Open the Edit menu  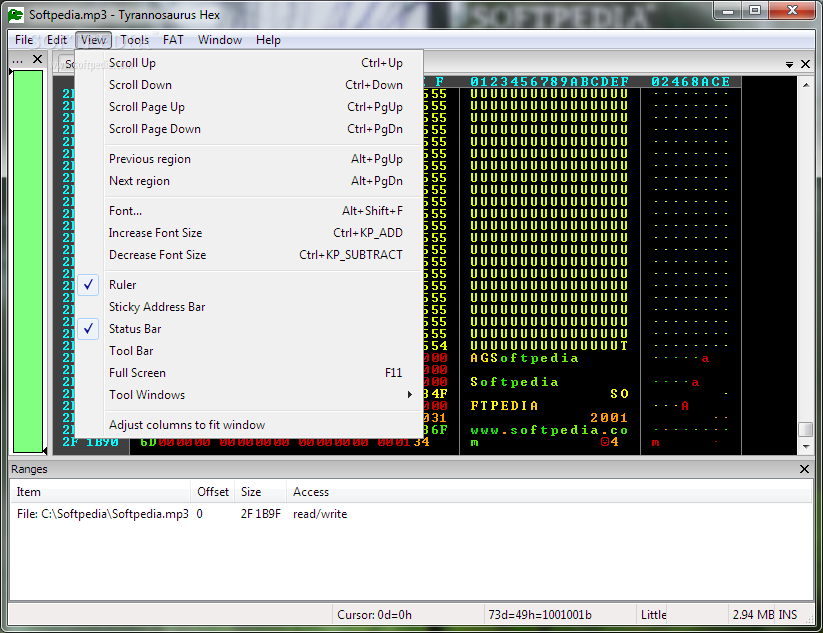point(57,40)
